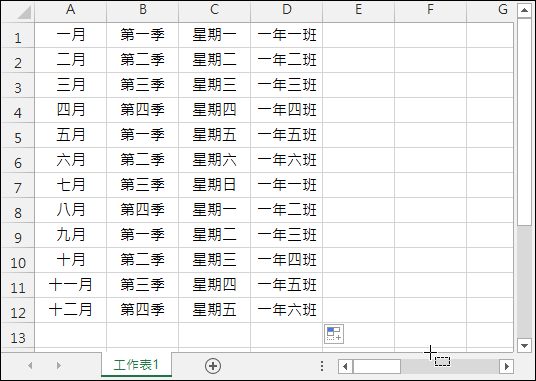Select 一年四班 cell in row 4
The height and width of the screenshot is (381, 536).
coord(286,110)
